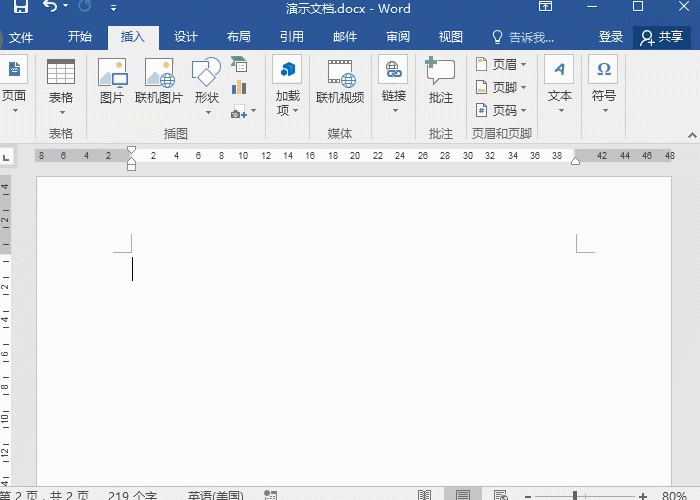Collapse the ribbon with the chevron
The height and width of the screenshot is (500, 700).
click(692, 135)
